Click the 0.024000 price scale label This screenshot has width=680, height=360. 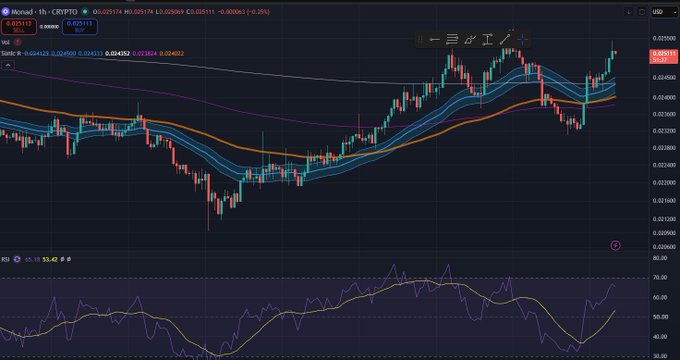point(664,97)
